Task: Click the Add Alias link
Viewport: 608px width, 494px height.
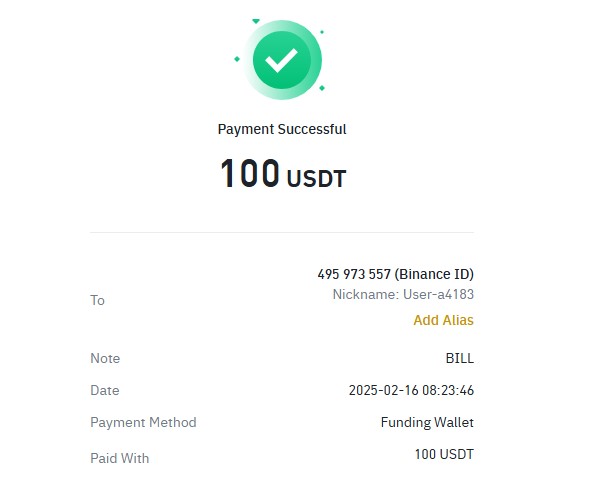Action: coord(443,320)
